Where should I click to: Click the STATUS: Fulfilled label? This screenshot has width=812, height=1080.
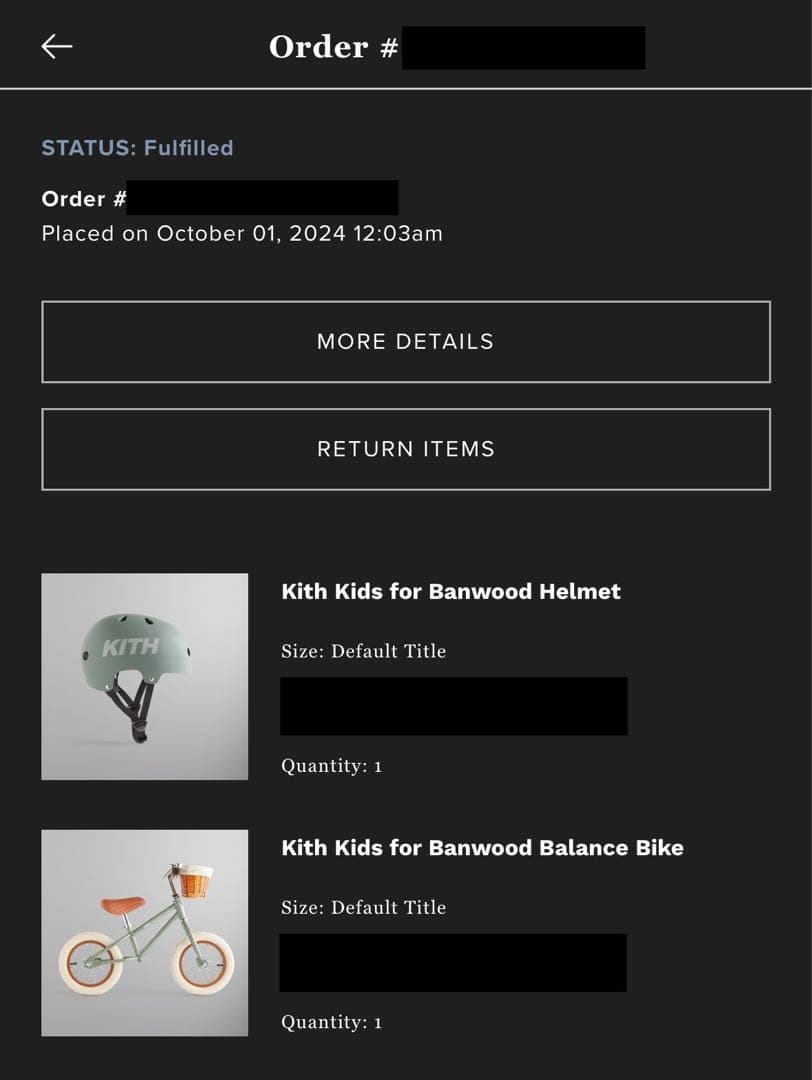[x=138, y=147]
